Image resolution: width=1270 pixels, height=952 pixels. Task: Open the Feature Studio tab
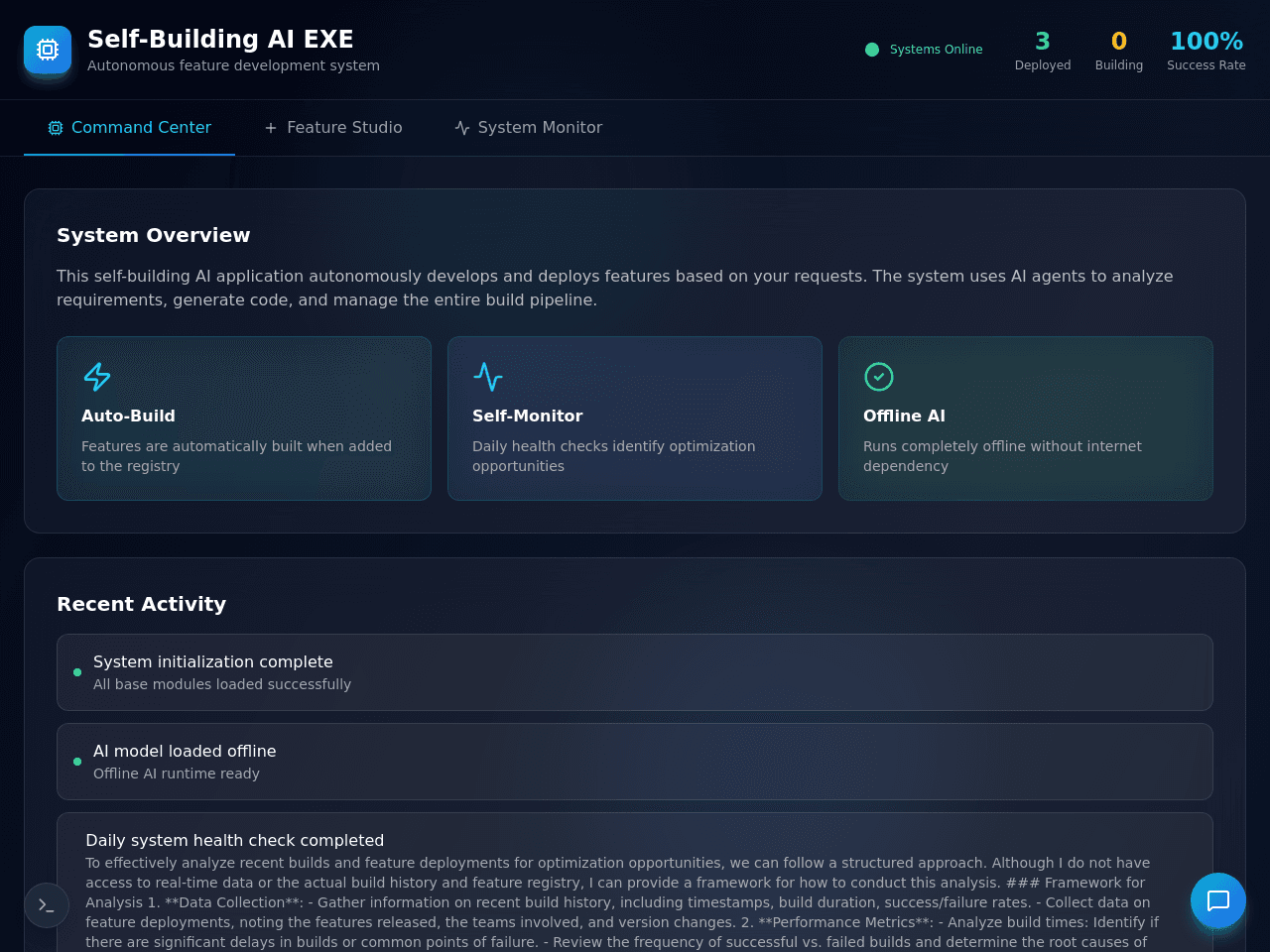click(x=332, y=128)
